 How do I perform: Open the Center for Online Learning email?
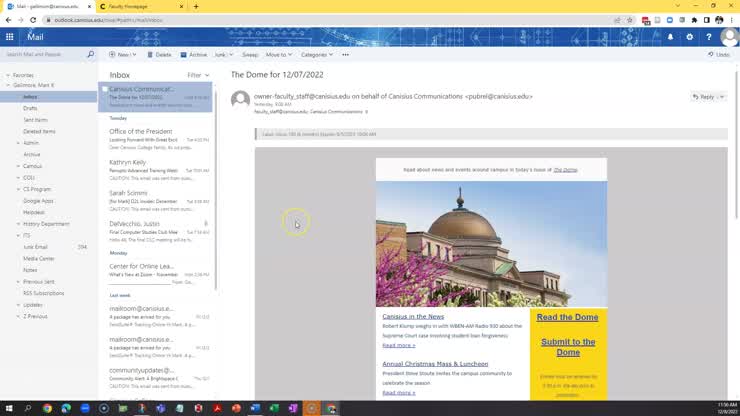click(x=156, y=272)
